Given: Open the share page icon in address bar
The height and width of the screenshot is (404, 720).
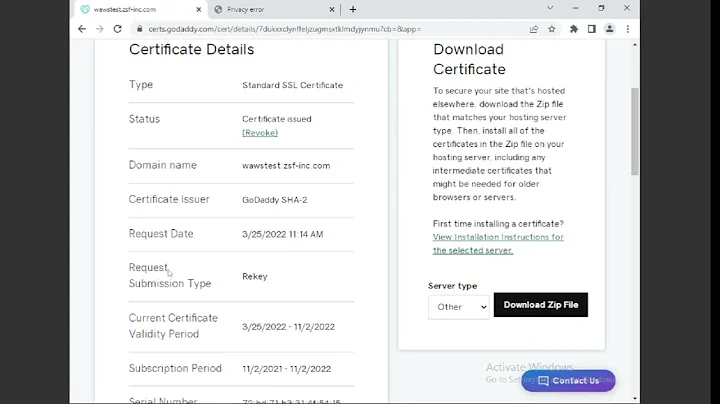Looking at the screenshot, I should pos(534,29).
